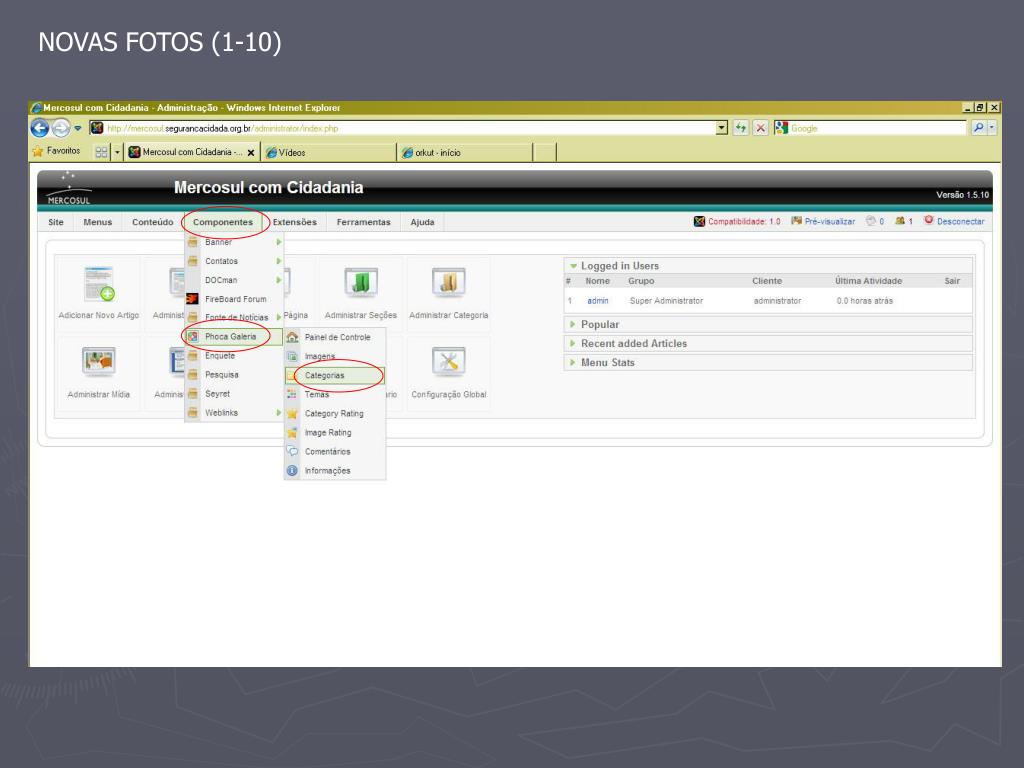Open the Extensões menu
The width and height of the screenshot is (1024, 768).
pos(295,222)
